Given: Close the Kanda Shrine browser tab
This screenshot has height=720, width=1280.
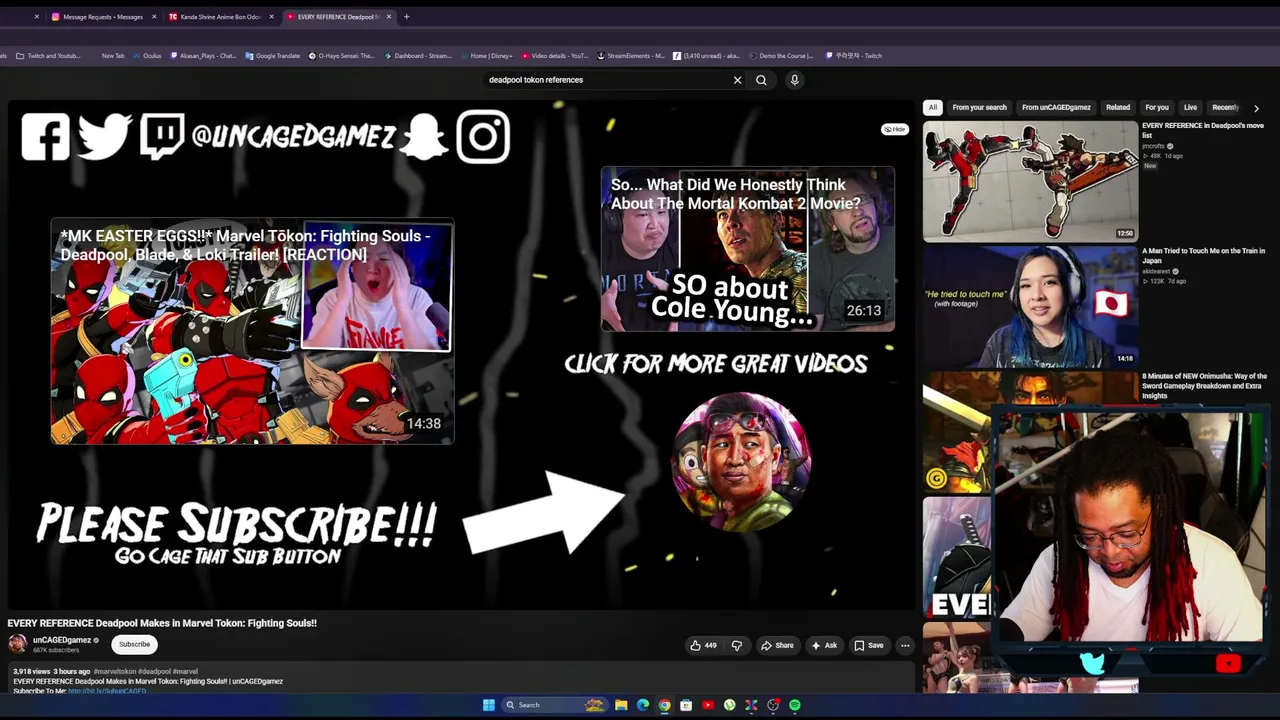Looking at the screenshot, I should tap(272, 17).
